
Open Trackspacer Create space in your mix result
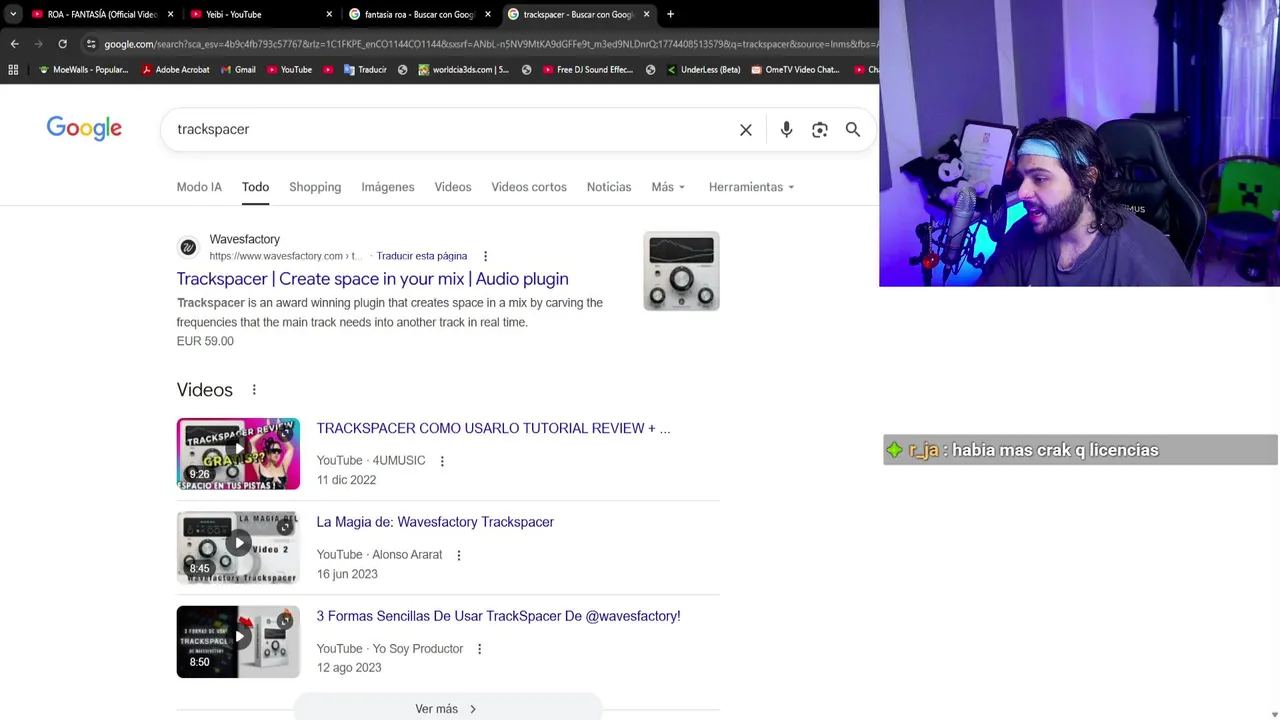point(372,279)
